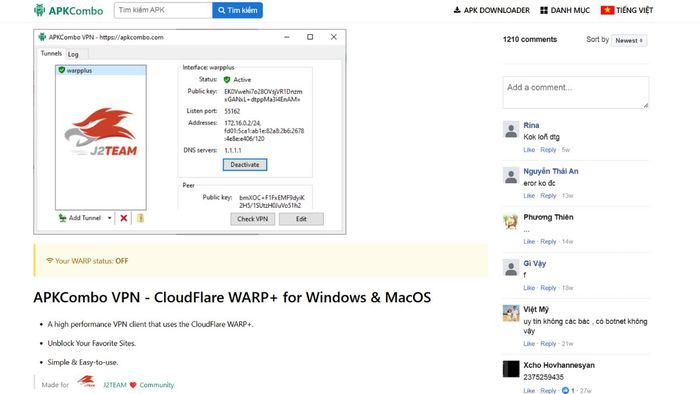Click the Active status shield icon
The width and height of the screenshot is (700, 394).
(x=227, y=80)
